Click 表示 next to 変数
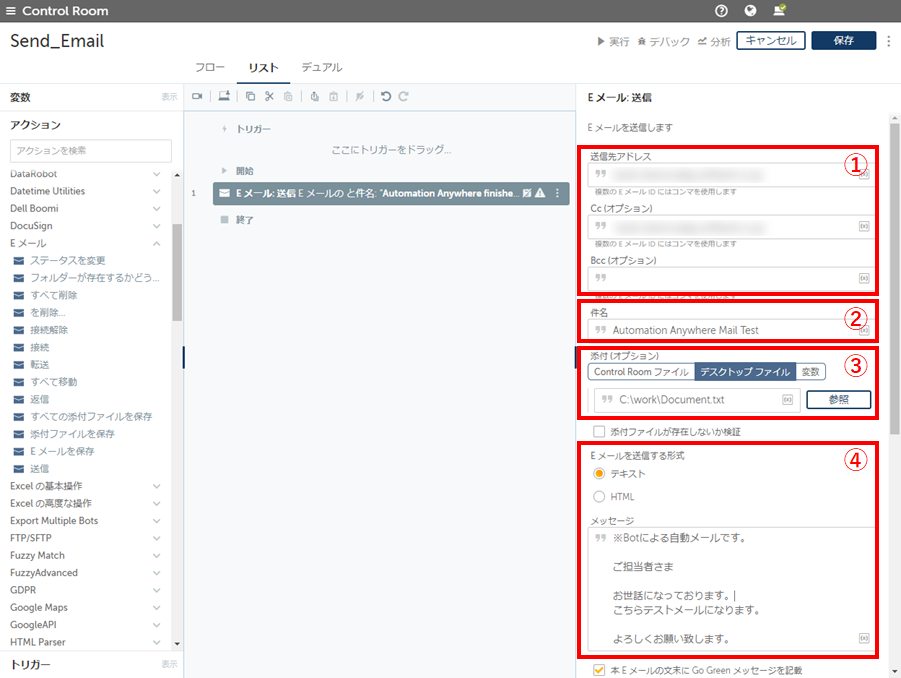Viewport: 901px width, 678px height. tap(170, 97)
